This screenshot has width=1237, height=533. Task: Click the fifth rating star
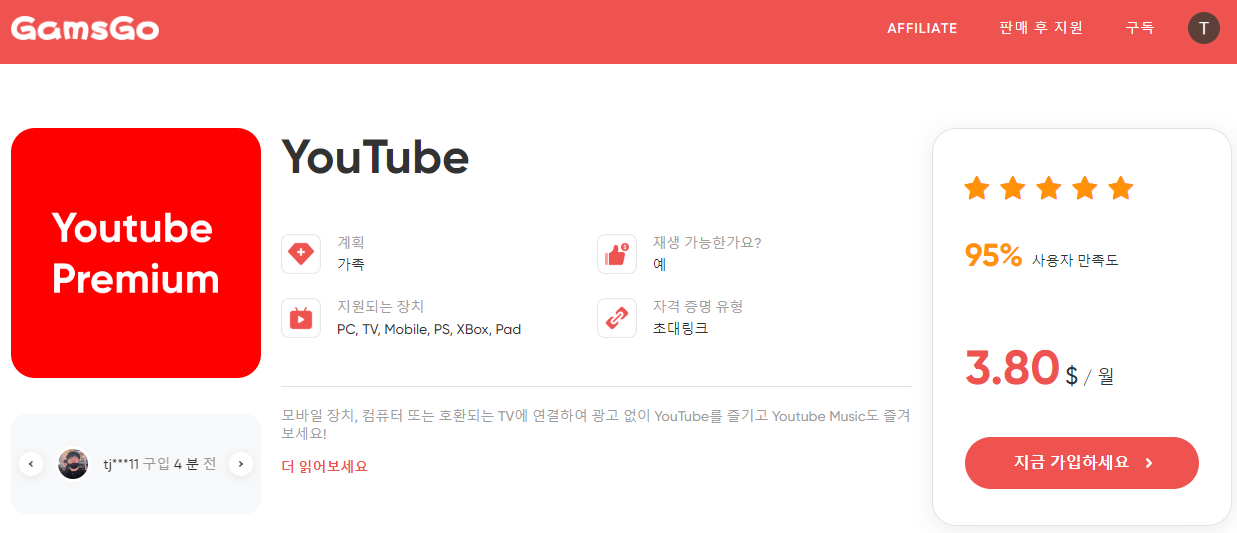pyautogui.click(x=1121, y=187)
